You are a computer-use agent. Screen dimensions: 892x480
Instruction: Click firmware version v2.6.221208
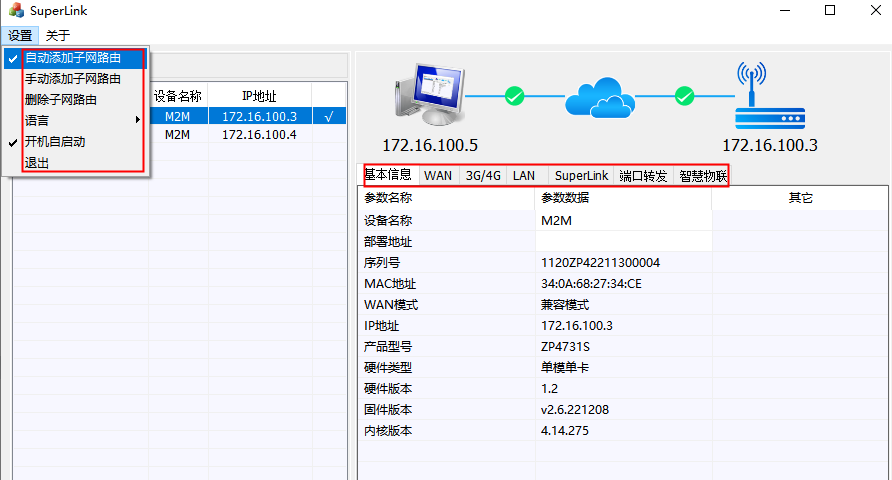[575, 410]
